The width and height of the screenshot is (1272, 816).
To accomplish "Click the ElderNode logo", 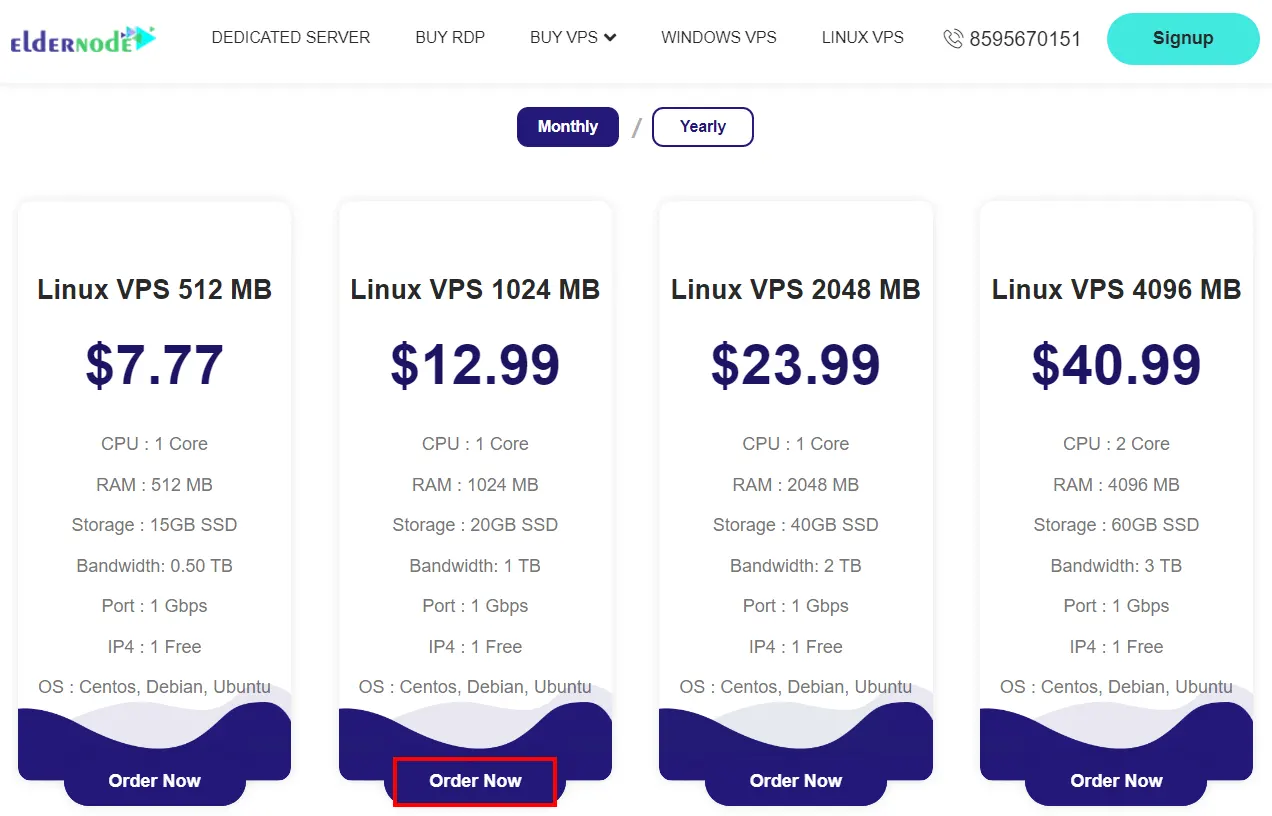I will tap(84, 38).
